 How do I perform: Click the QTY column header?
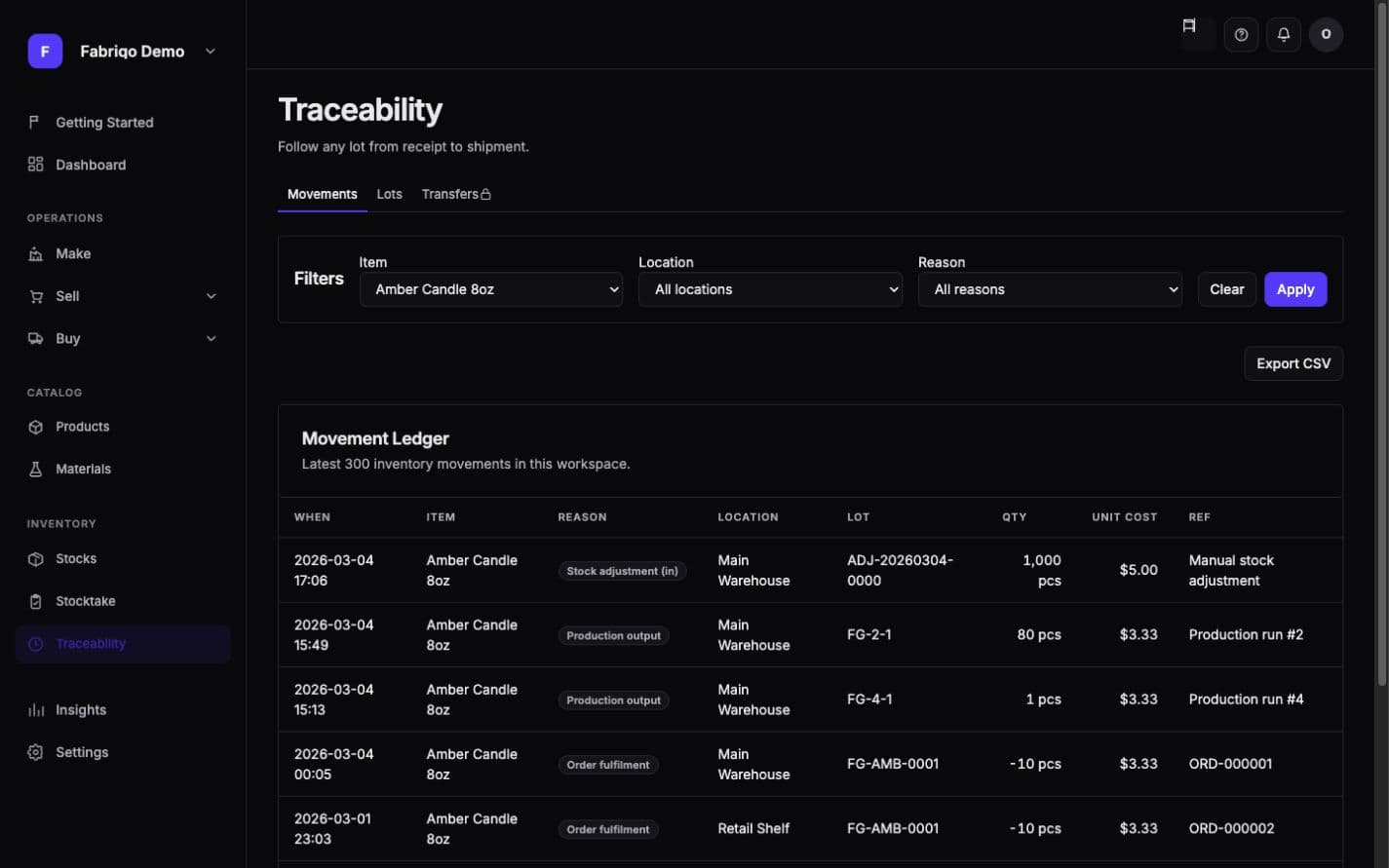[1014, 517]
